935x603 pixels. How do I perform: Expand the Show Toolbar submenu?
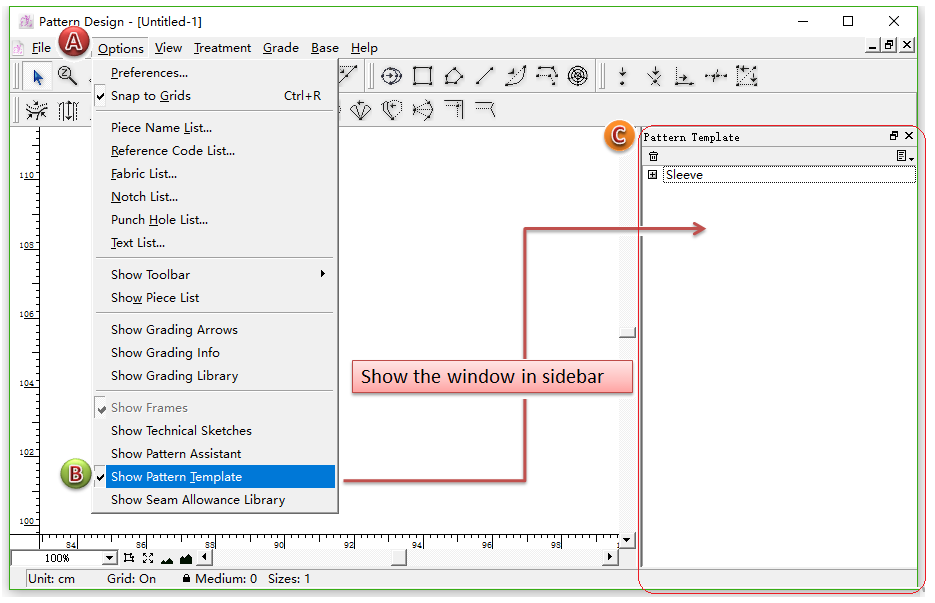150,275
